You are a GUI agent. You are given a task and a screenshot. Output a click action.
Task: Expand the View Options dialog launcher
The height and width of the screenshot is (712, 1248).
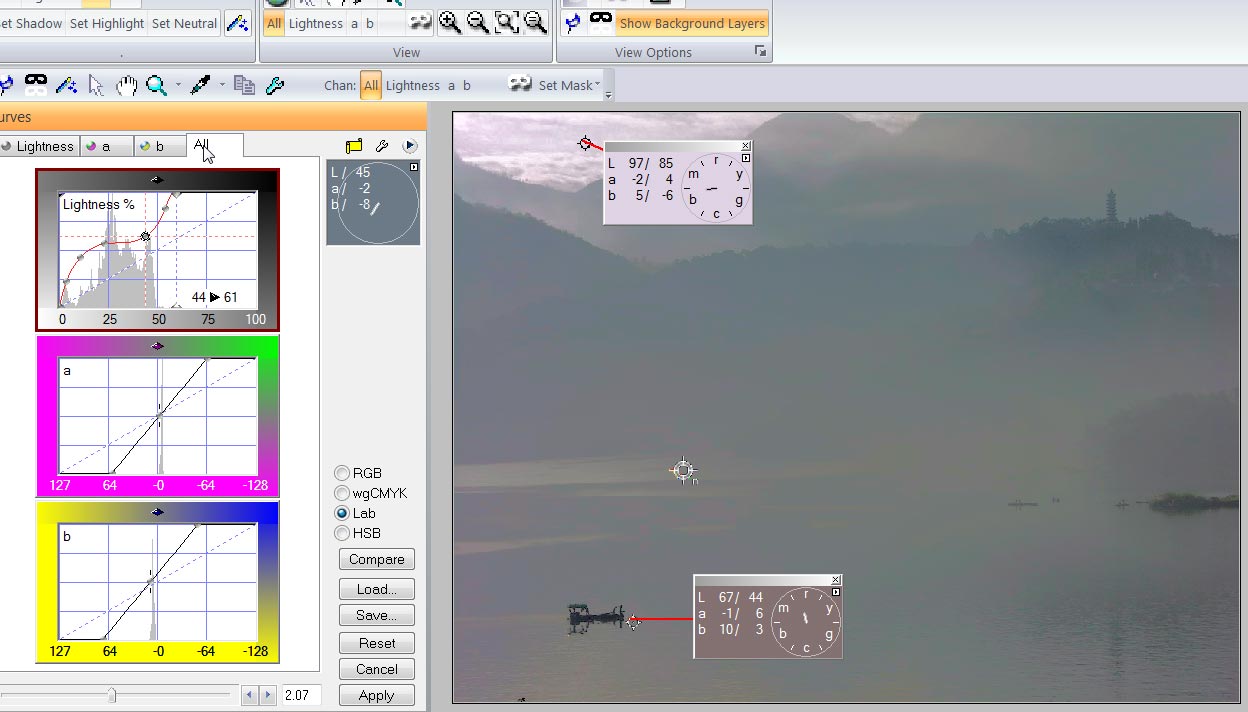[760, 52]
